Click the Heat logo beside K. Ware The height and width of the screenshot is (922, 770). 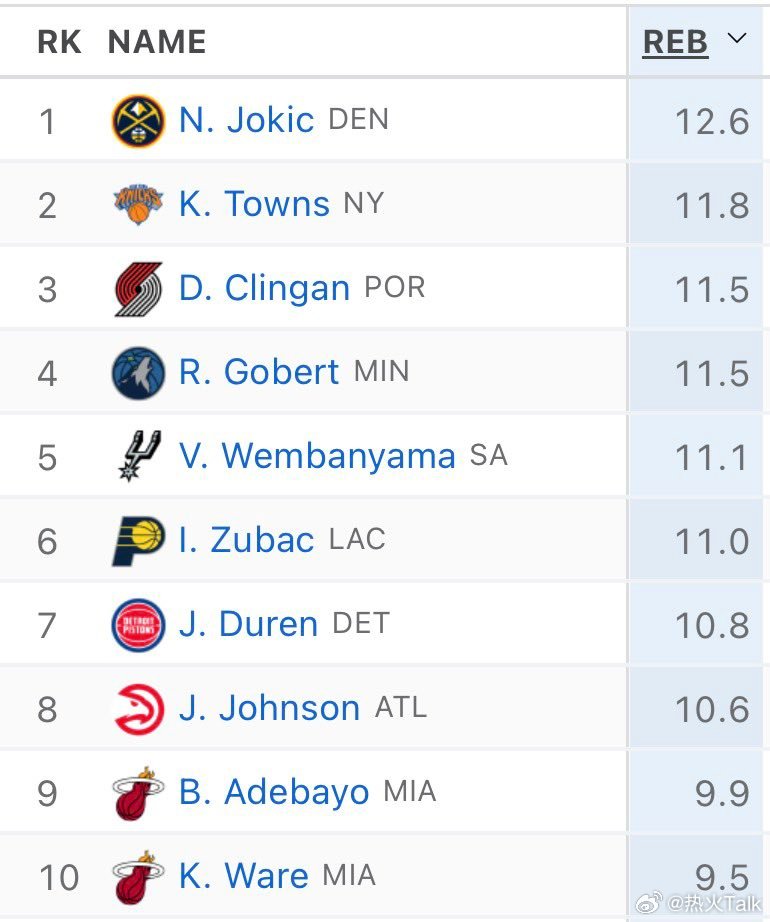137,875
